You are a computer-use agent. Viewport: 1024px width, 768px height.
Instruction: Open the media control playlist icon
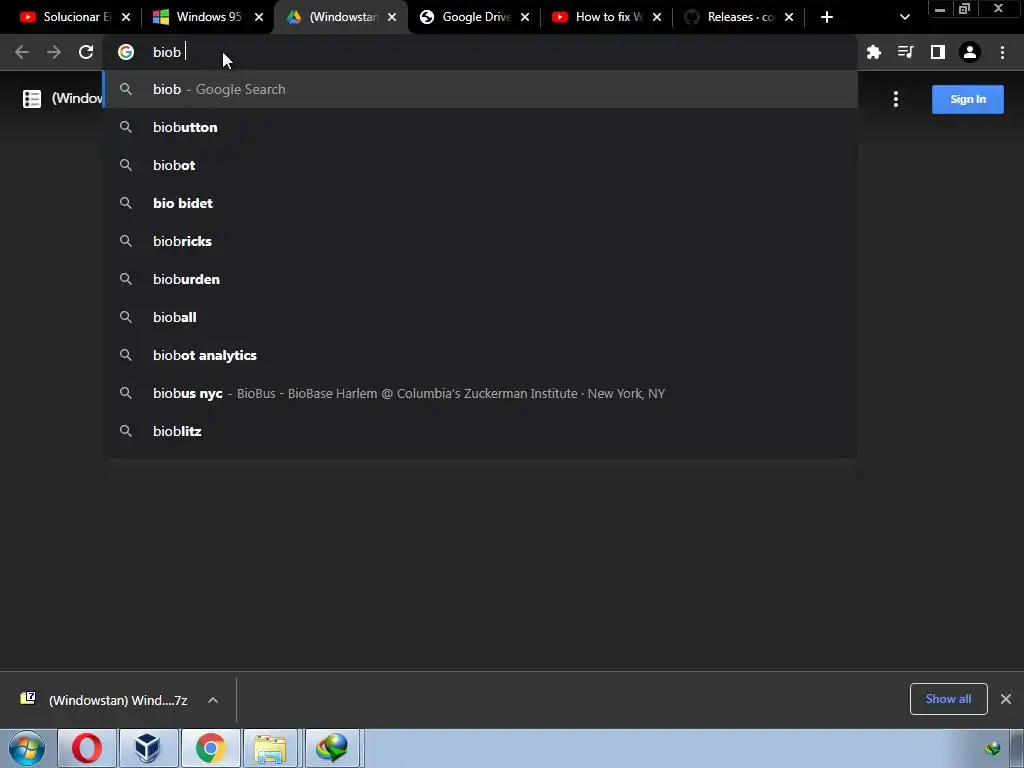click(x=905, y=52)
